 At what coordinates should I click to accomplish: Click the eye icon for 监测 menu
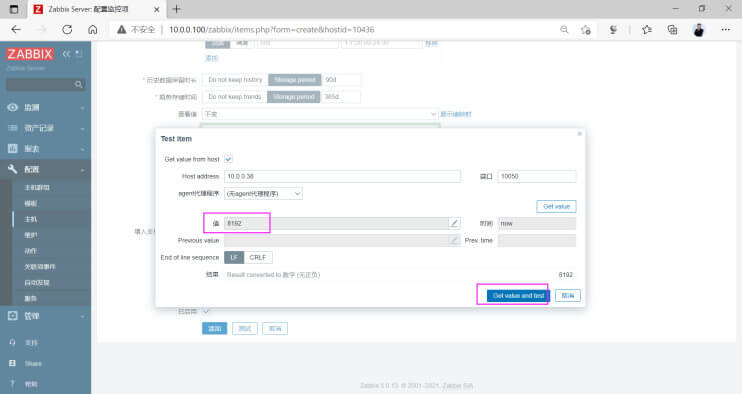click(13, 107)
